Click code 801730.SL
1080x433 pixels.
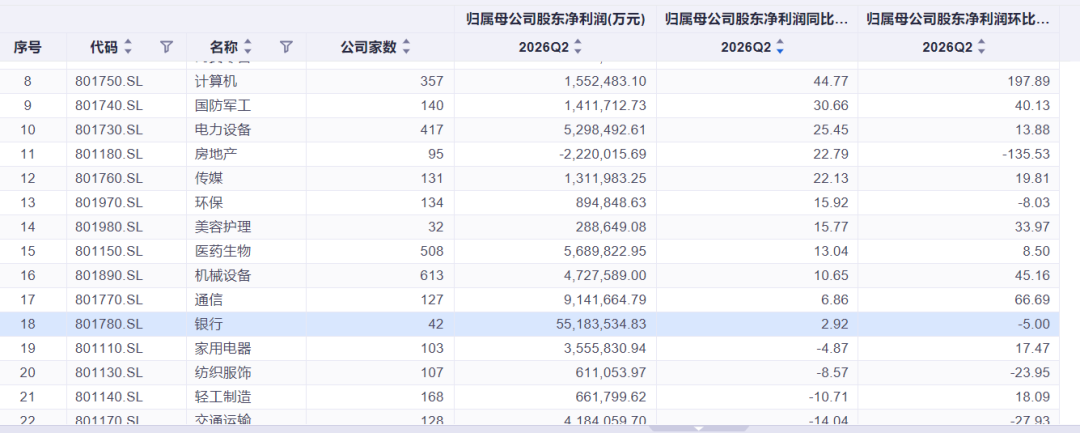pyautogui.click(x=109, y=129)
